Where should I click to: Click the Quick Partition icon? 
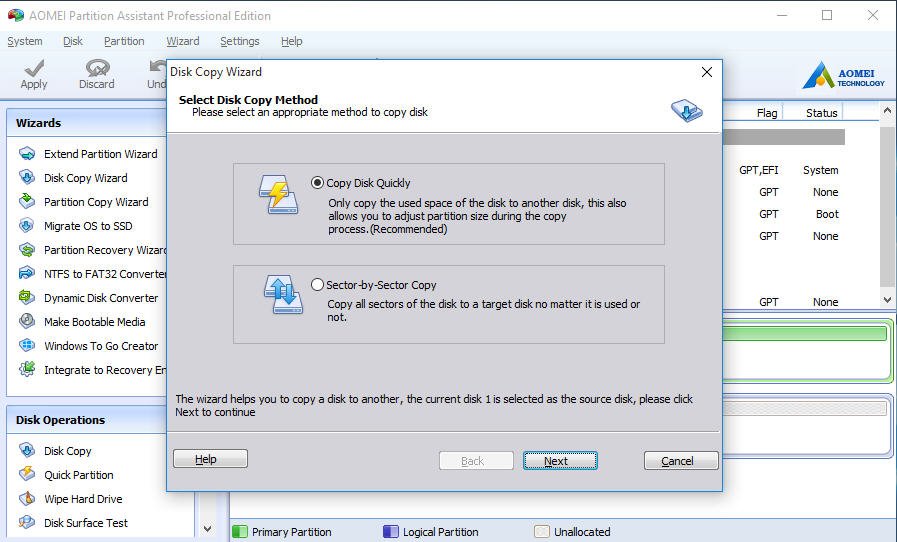coord(27,474)
